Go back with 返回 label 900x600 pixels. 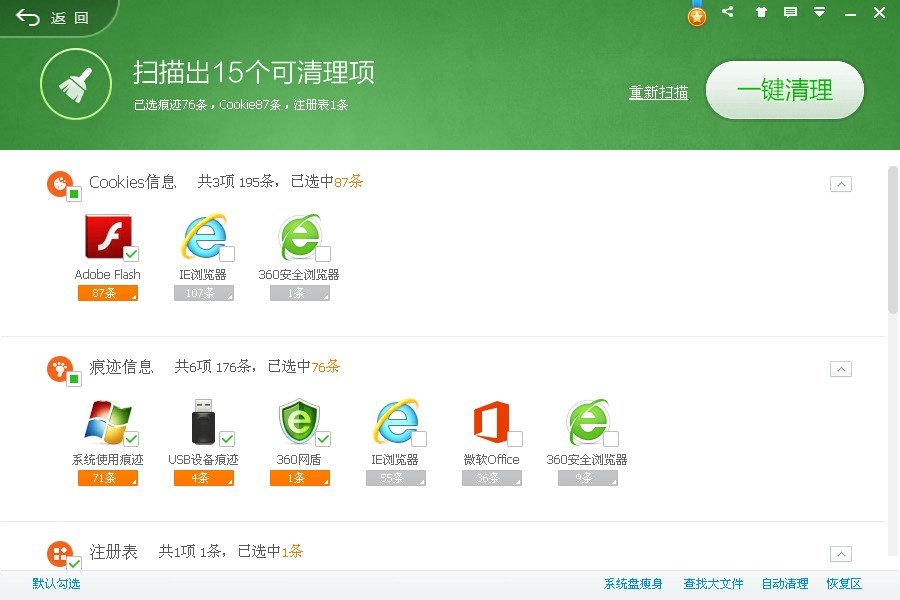pos(69,18)
